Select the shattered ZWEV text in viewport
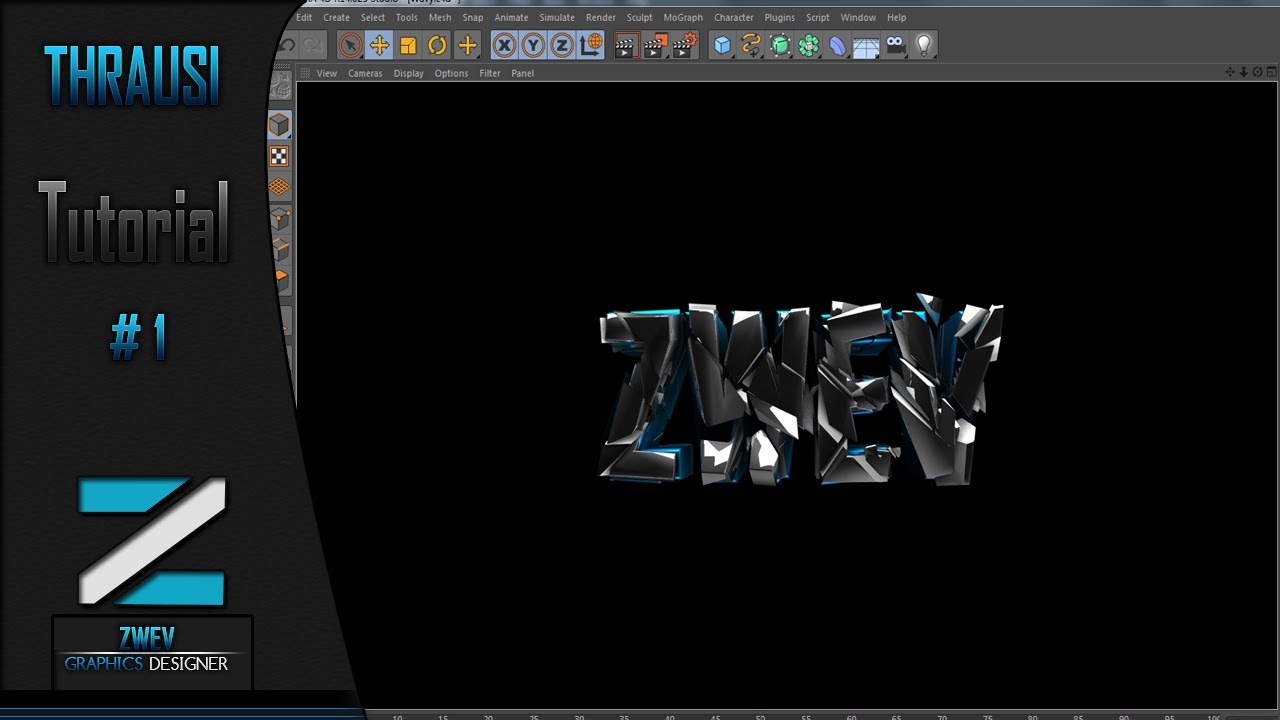Viewport: 1280px width, 720px height. pos(800,392)
